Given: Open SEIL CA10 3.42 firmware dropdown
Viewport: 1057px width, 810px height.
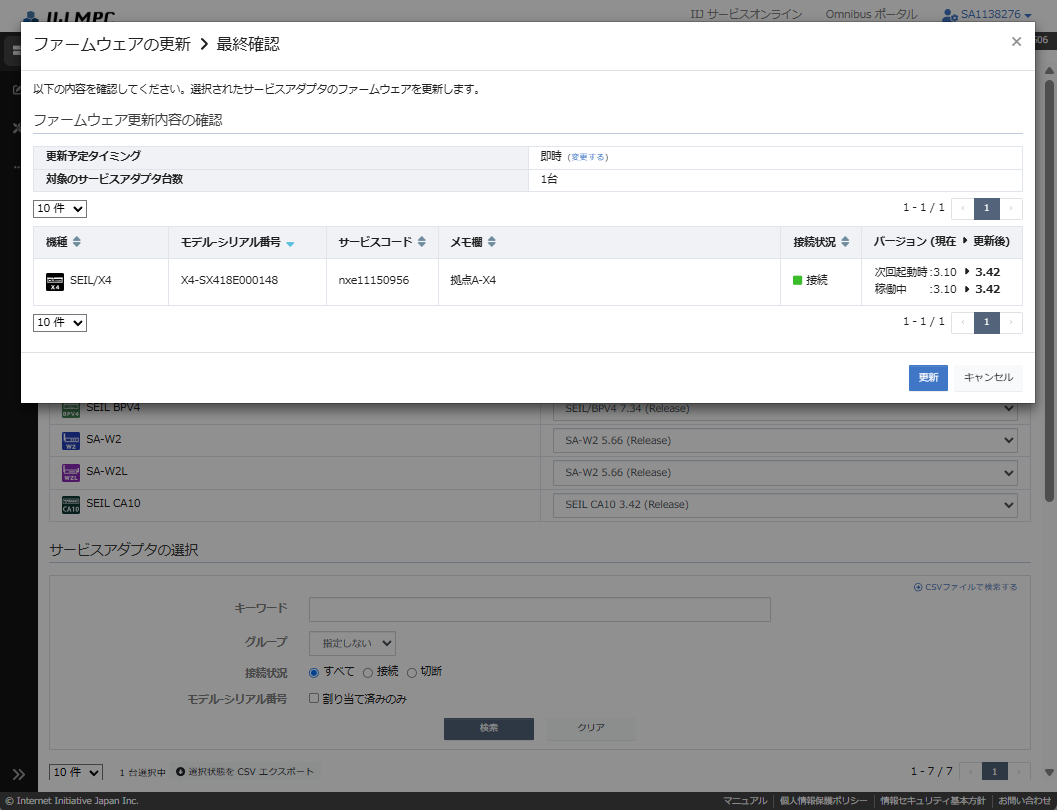Looking at the screenshot, I should point(785,505).
